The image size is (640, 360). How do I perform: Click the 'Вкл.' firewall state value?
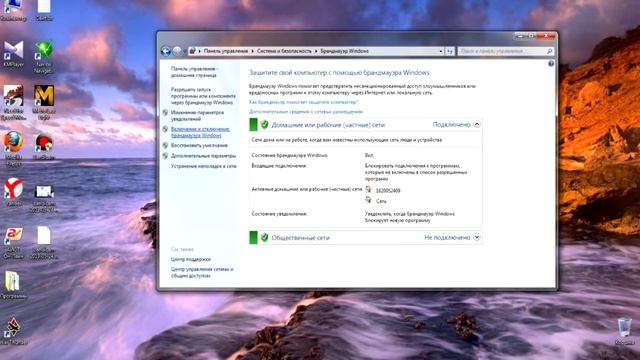pyautogui.click(x=369, y=155)
